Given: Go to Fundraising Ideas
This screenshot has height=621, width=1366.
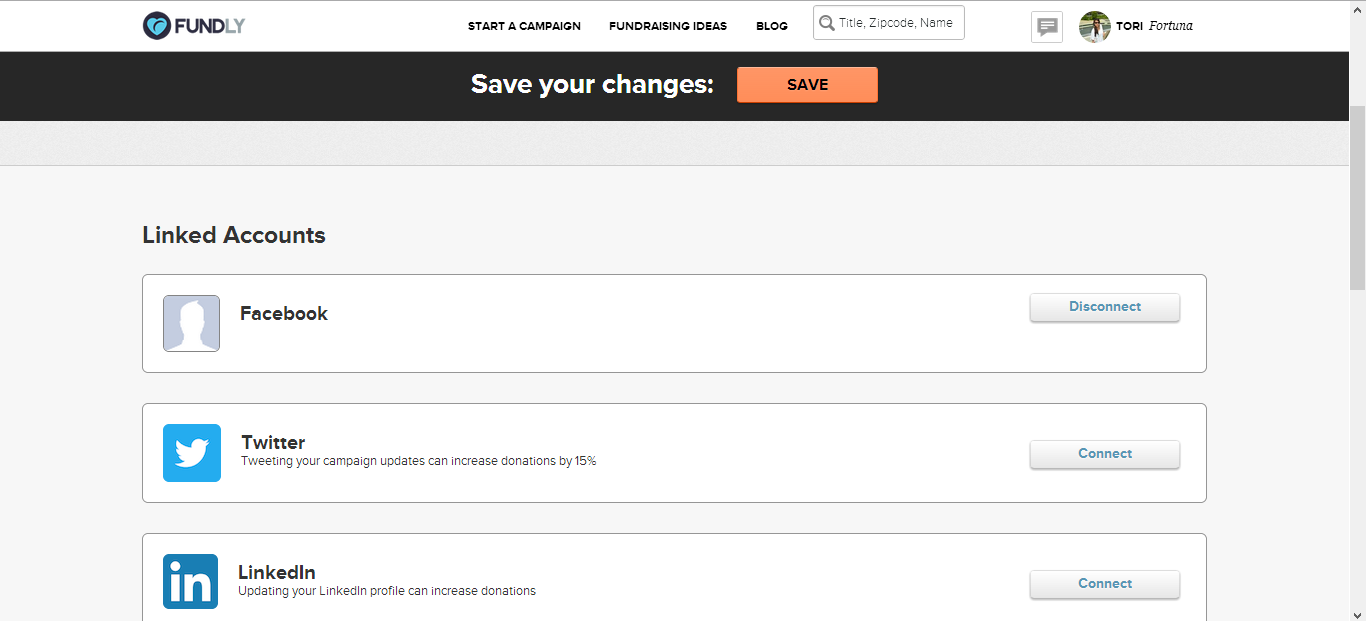Looking at the screenshot, I should point(668,26).
